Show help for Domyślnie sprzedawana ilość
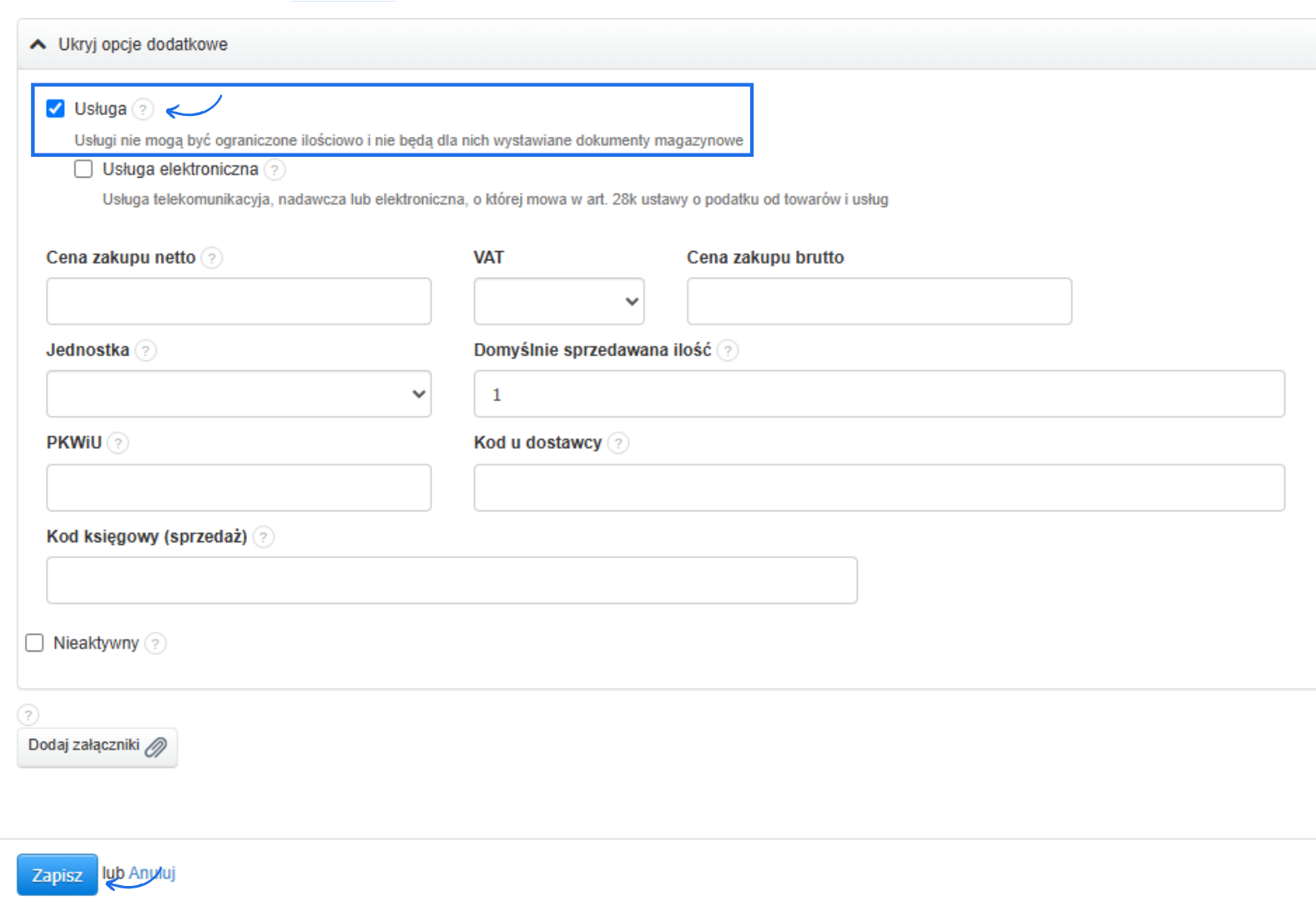This screenshot has width=1316, height=901. pyautogui.click(x=728, y=350)
